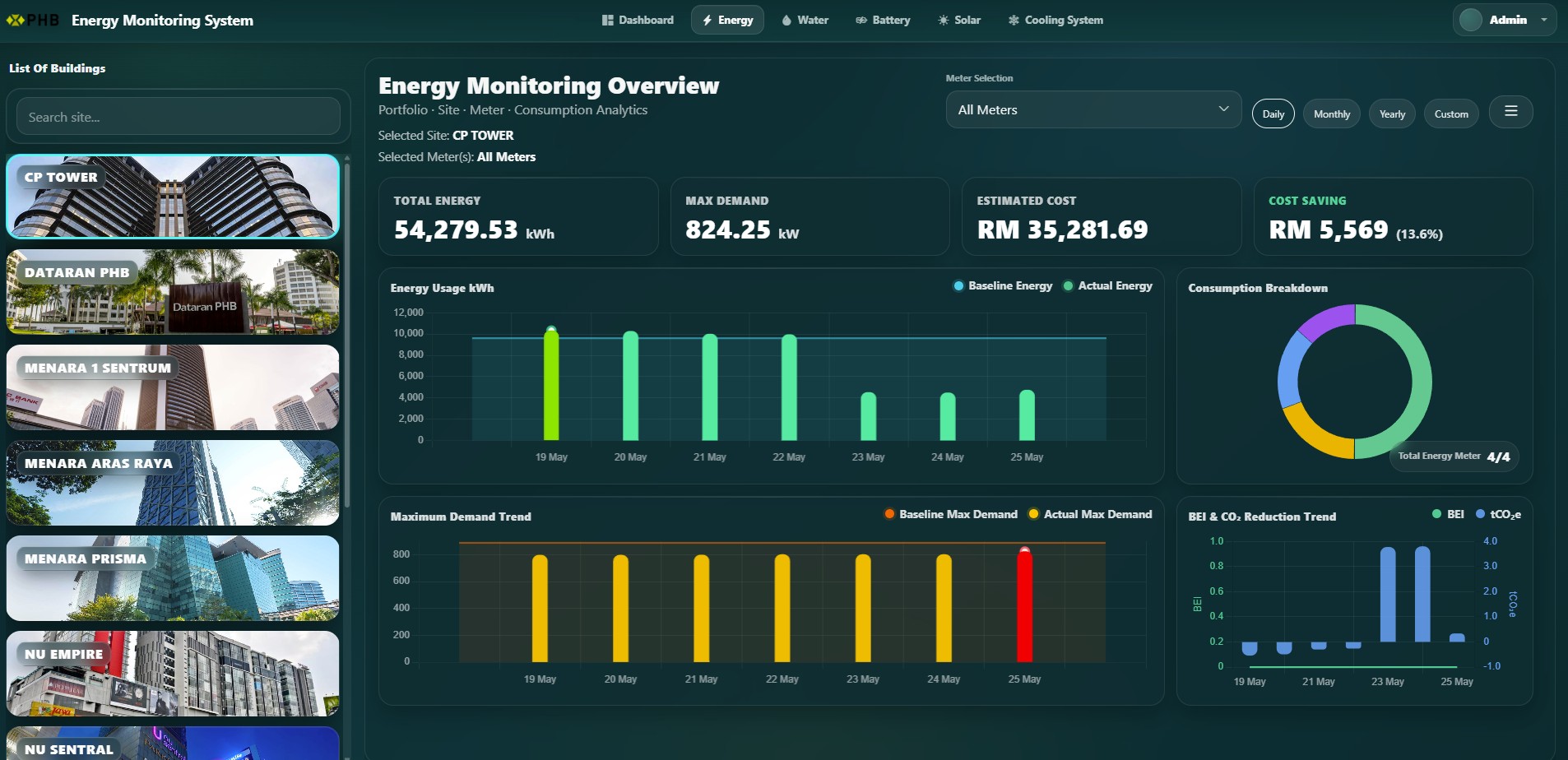Select the DATARAN PHB building card

pos(173,292)
